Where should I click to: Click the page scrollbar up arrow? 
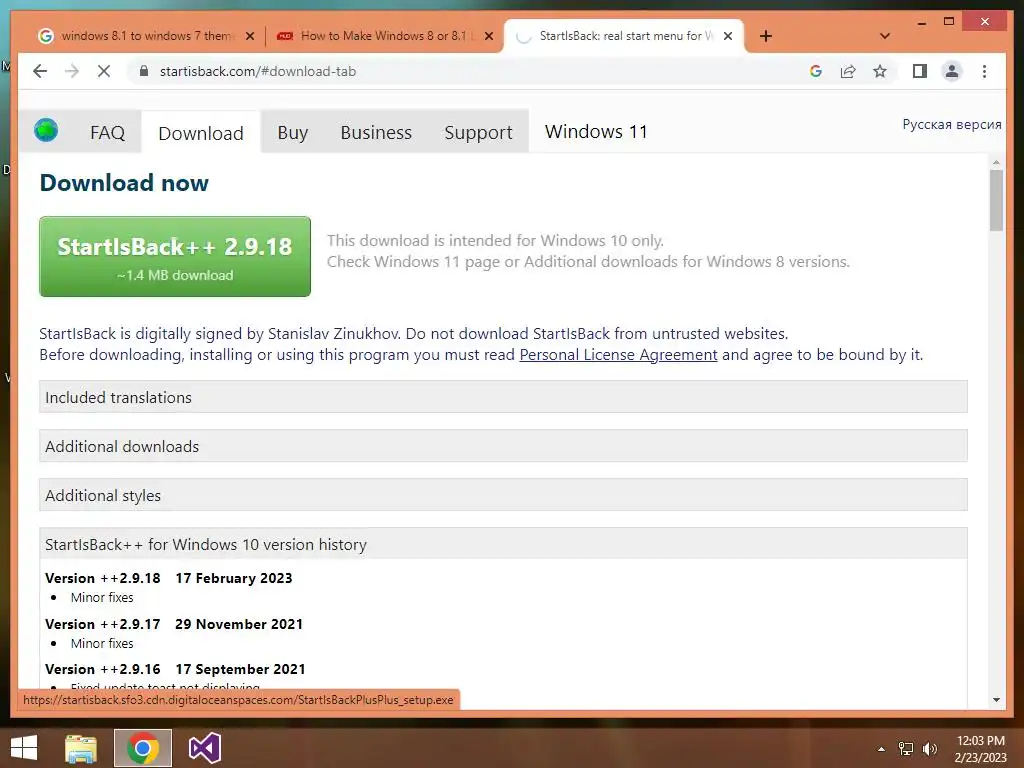click(x=996, y=161)
